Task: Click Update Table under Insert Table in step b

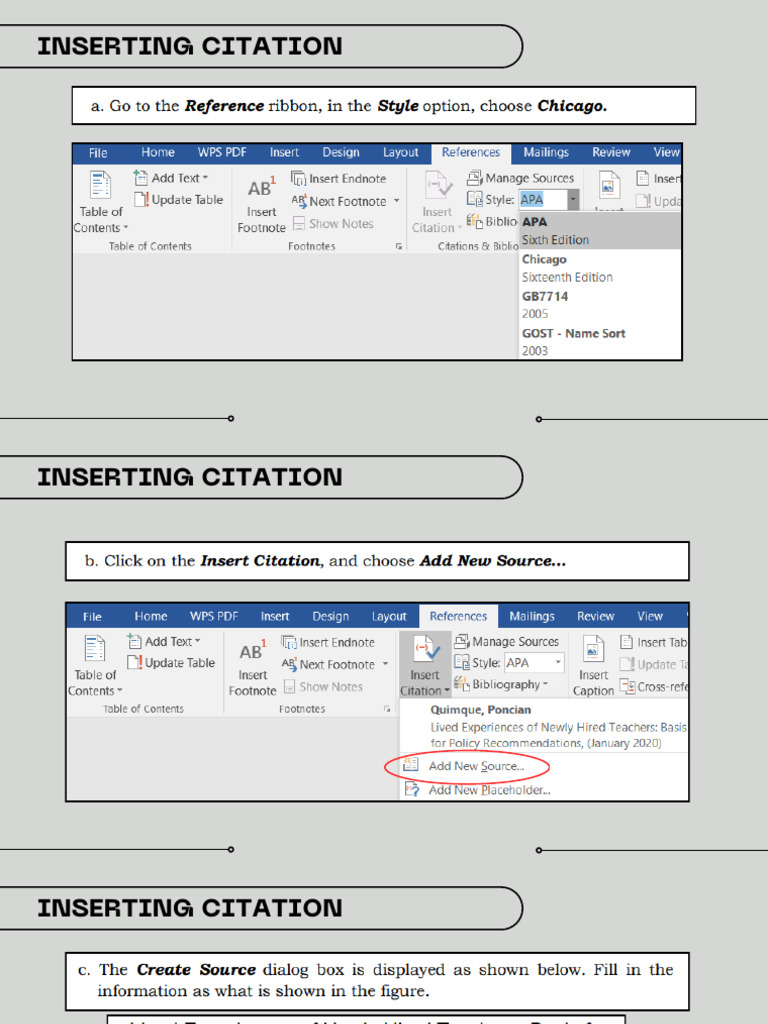Action: point(654,664)
